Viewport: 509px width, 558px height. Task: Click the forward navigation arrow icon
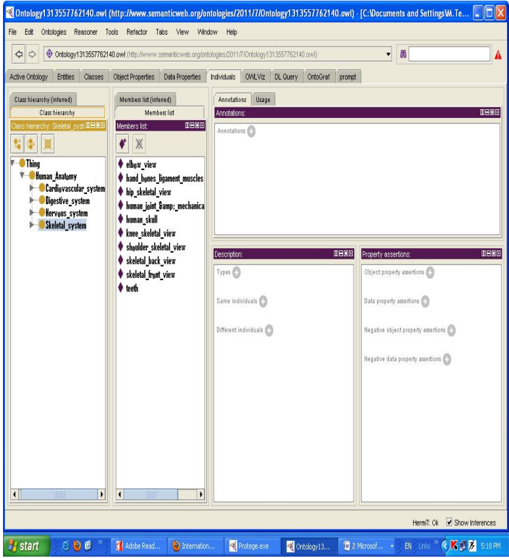click(x=32, y=54)
